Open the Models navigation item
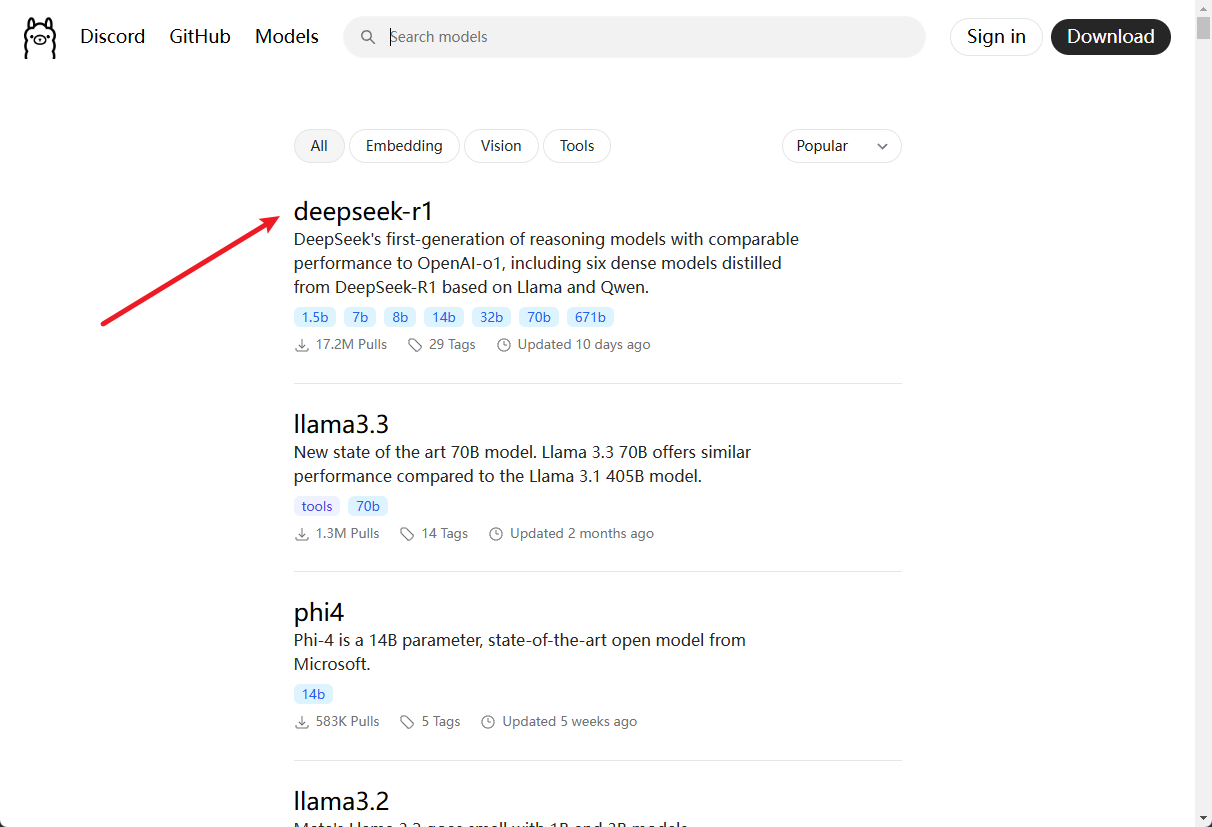Viewport: 1212px width, 827px height. pyautogui.click(x=287, y=37)
